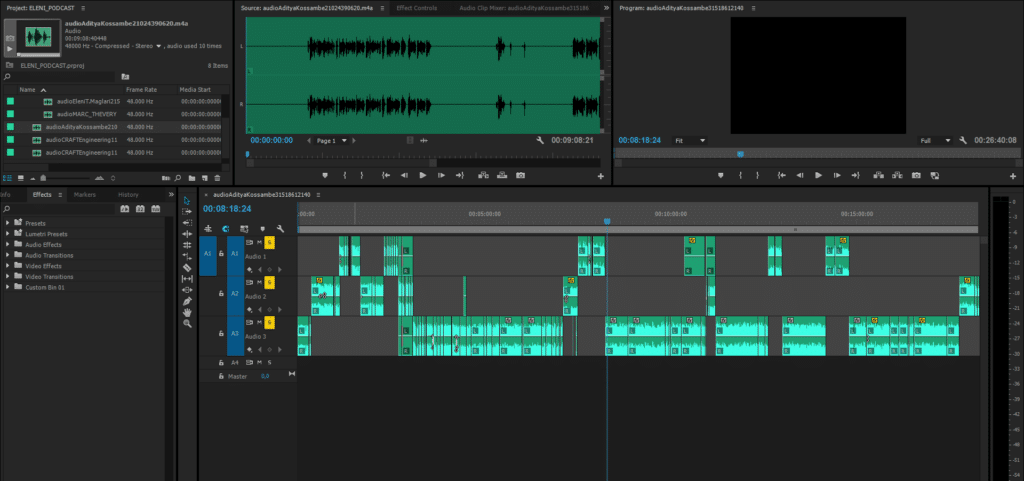
Task: Toggle Snap magnet icon in timeline
Action: (x=227, y=229)
